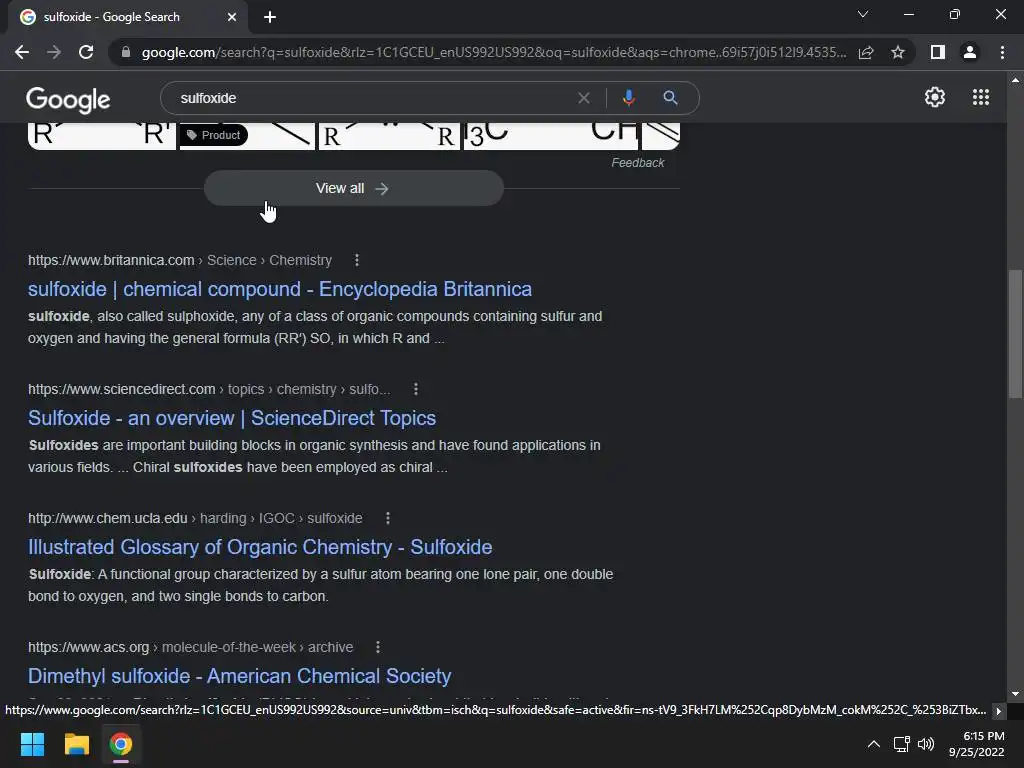Open Windows Start menu
Screen dimensions: 1024x768
32,744
